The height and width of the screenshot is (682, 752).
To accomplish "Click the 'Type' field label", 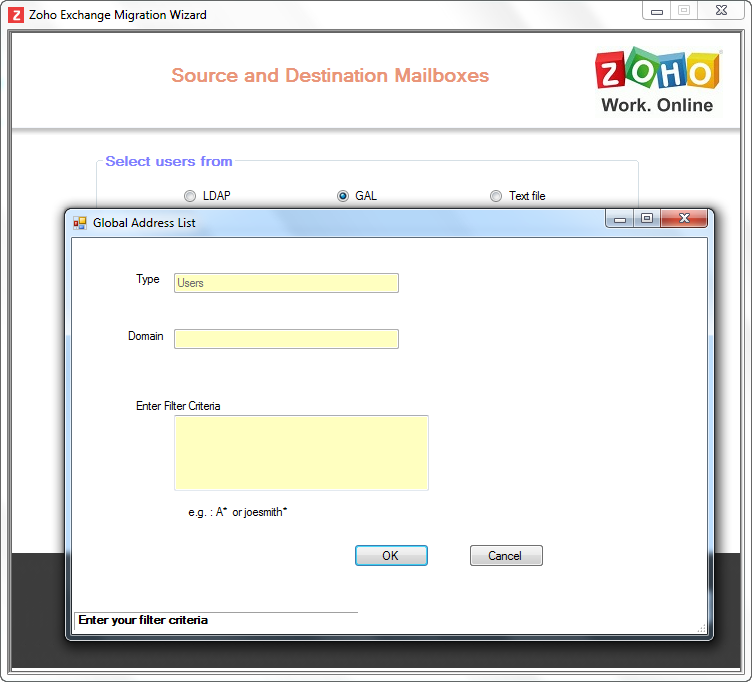I will point(148,279).
